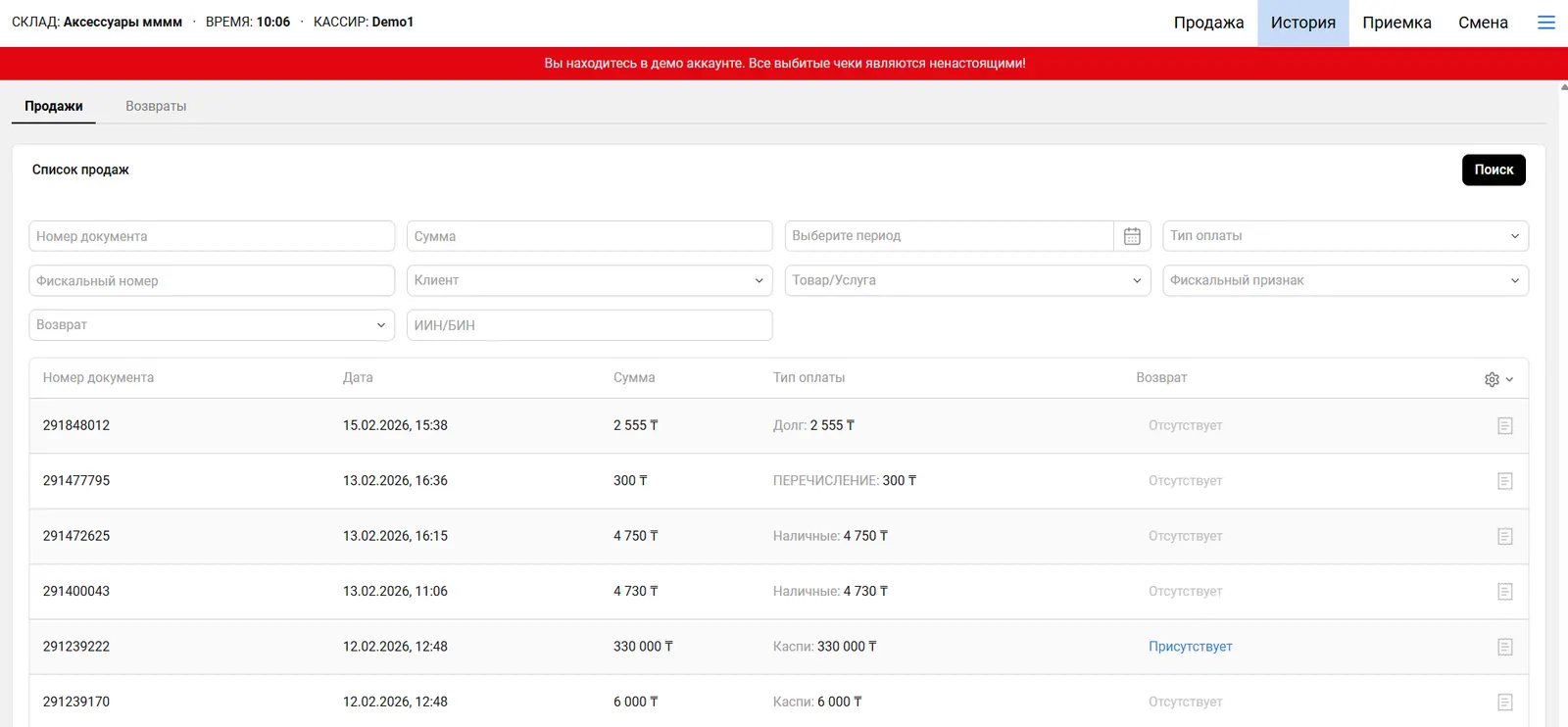Open calendar picker for period field

(x=1132, y=236)
